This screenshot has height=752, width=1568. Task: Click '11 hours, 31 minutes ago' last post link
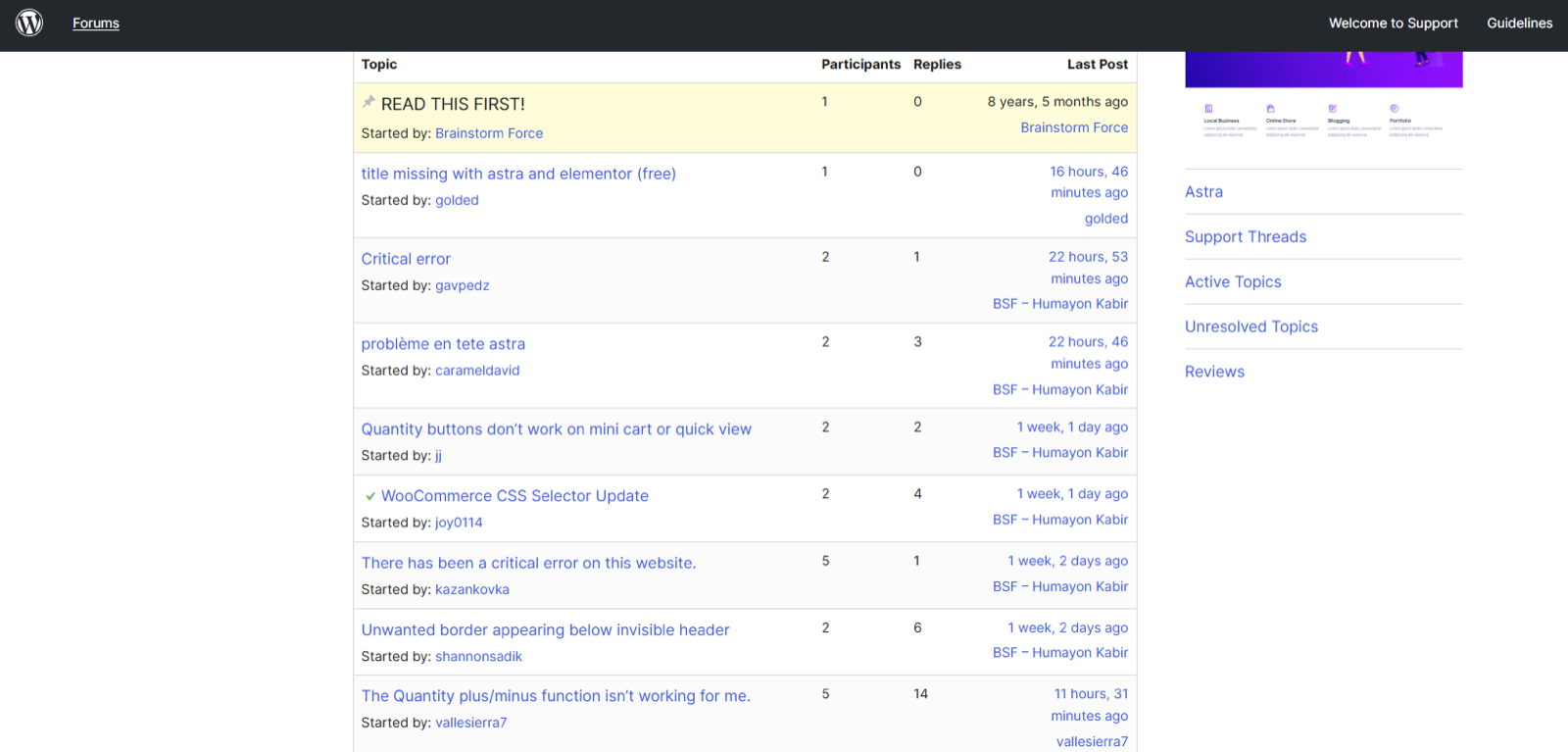[x=1091, y=705]
